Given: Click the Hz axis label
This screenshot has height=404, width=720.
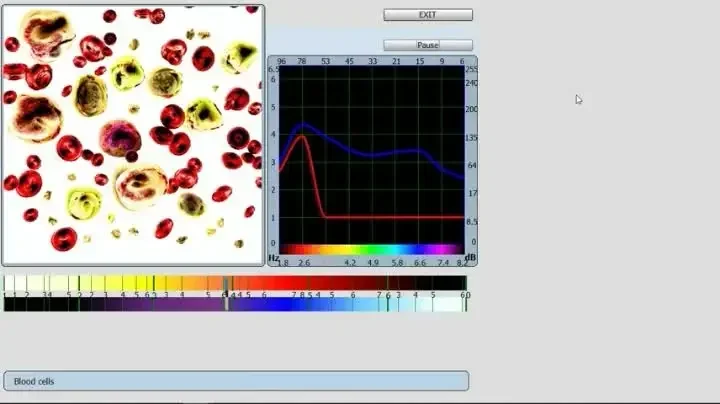Looking at the screenshot, I should 273,258.
